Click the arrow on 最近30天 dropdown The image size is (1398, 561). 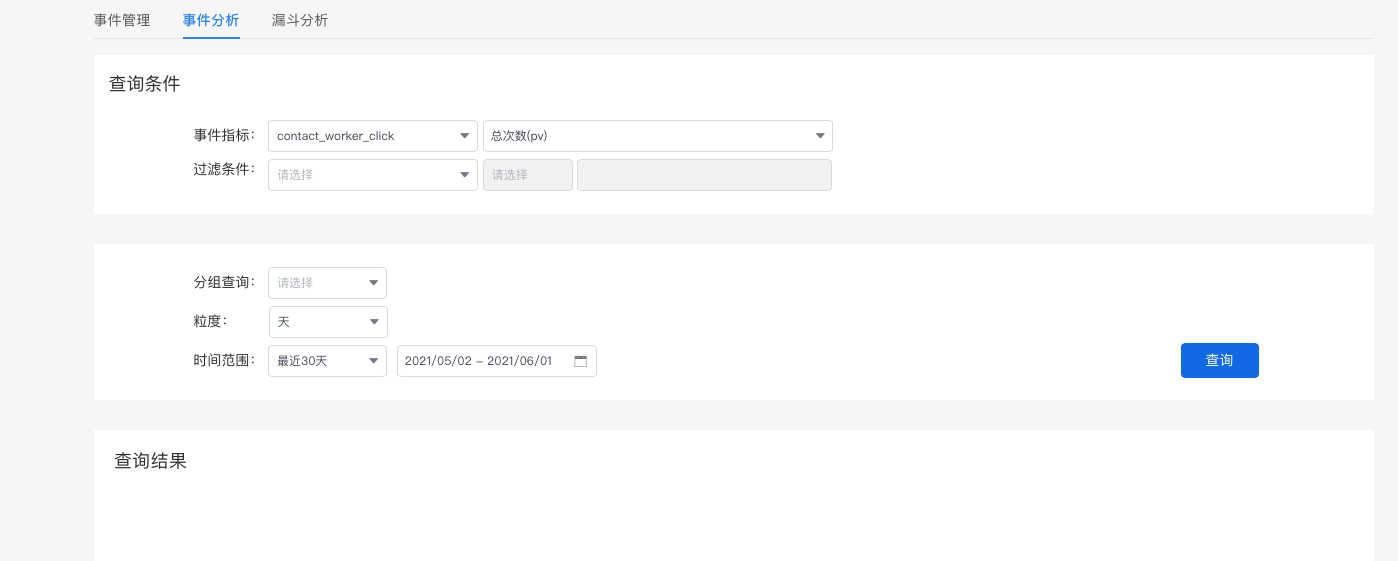374,361
